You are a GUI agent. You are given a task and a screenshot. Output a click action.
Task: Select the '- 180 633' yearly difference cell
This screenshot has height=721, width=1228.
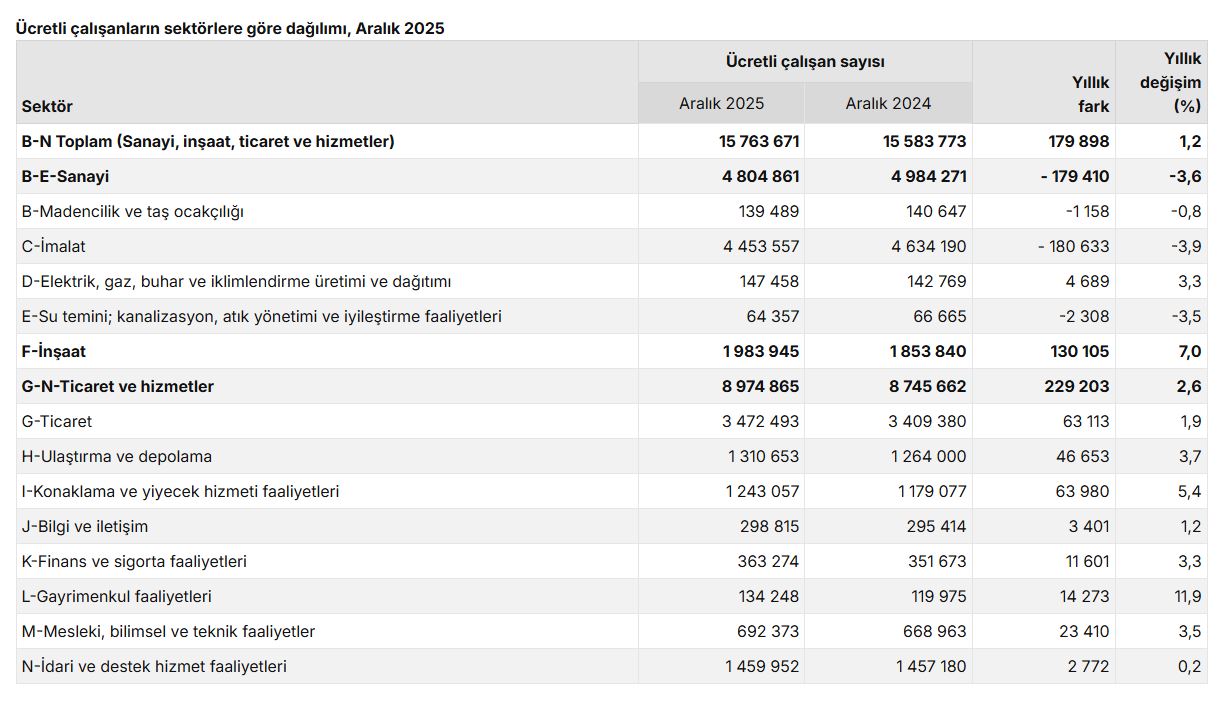pos(1073,246)
